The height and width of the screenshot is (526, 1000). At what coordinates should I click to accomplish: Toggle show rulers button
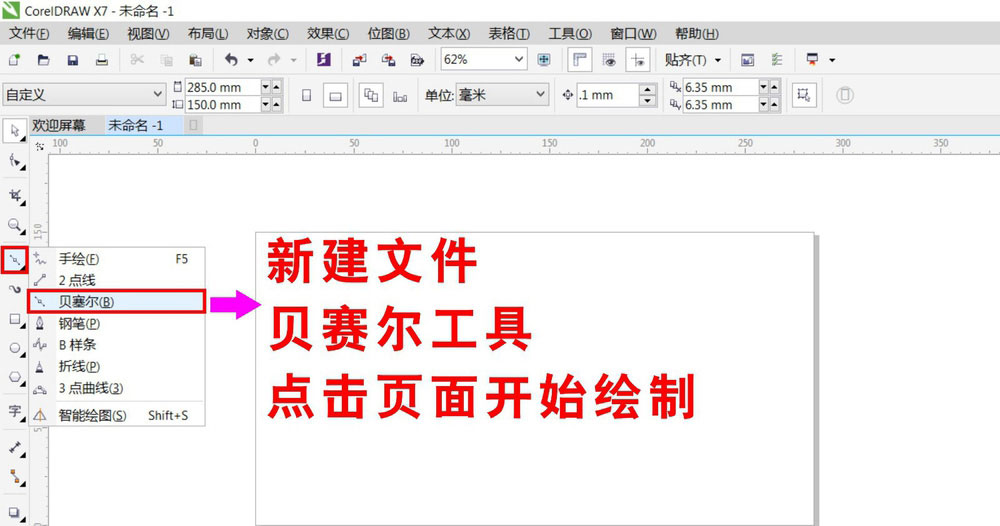pos(580,60)
